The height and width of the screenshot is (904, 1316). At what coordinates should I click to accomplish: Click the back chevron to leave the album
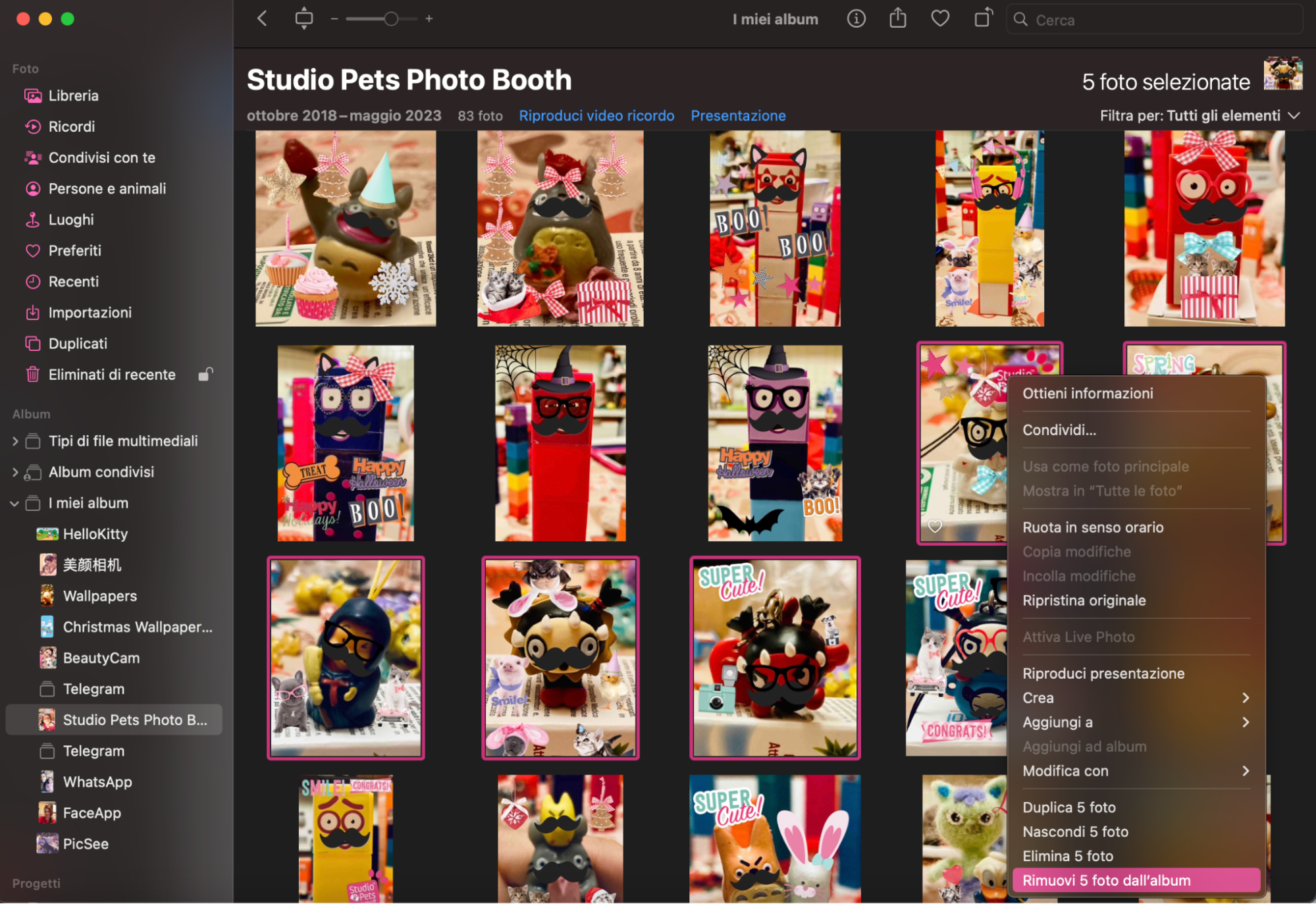click(x=261, y=18)
